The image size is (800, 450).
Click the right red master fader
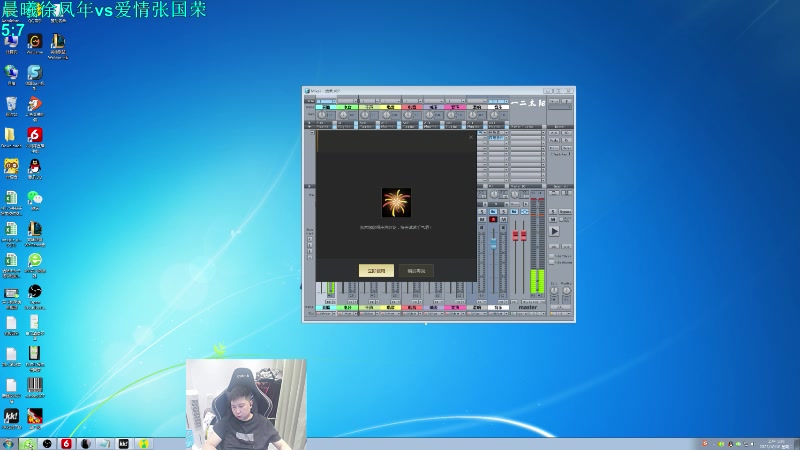point(523,236)
